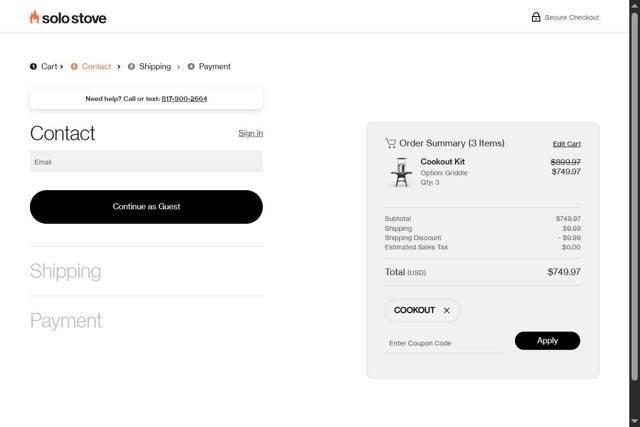
Task: Remove the COOKOUT coupon with the X
Action: click(447, 310)
